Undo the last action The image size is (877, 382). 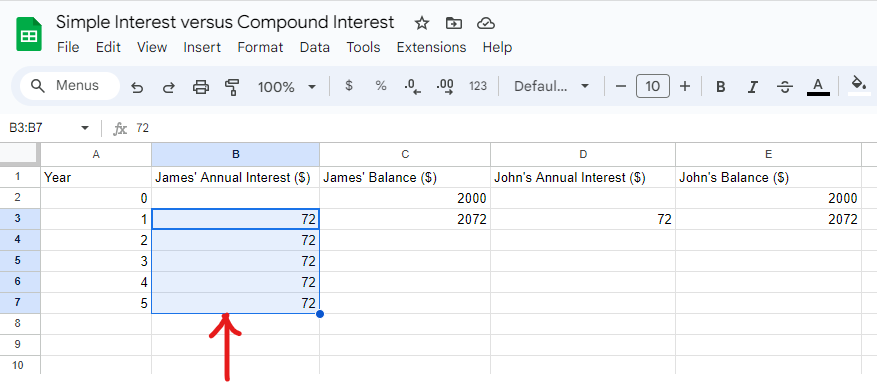137,87
